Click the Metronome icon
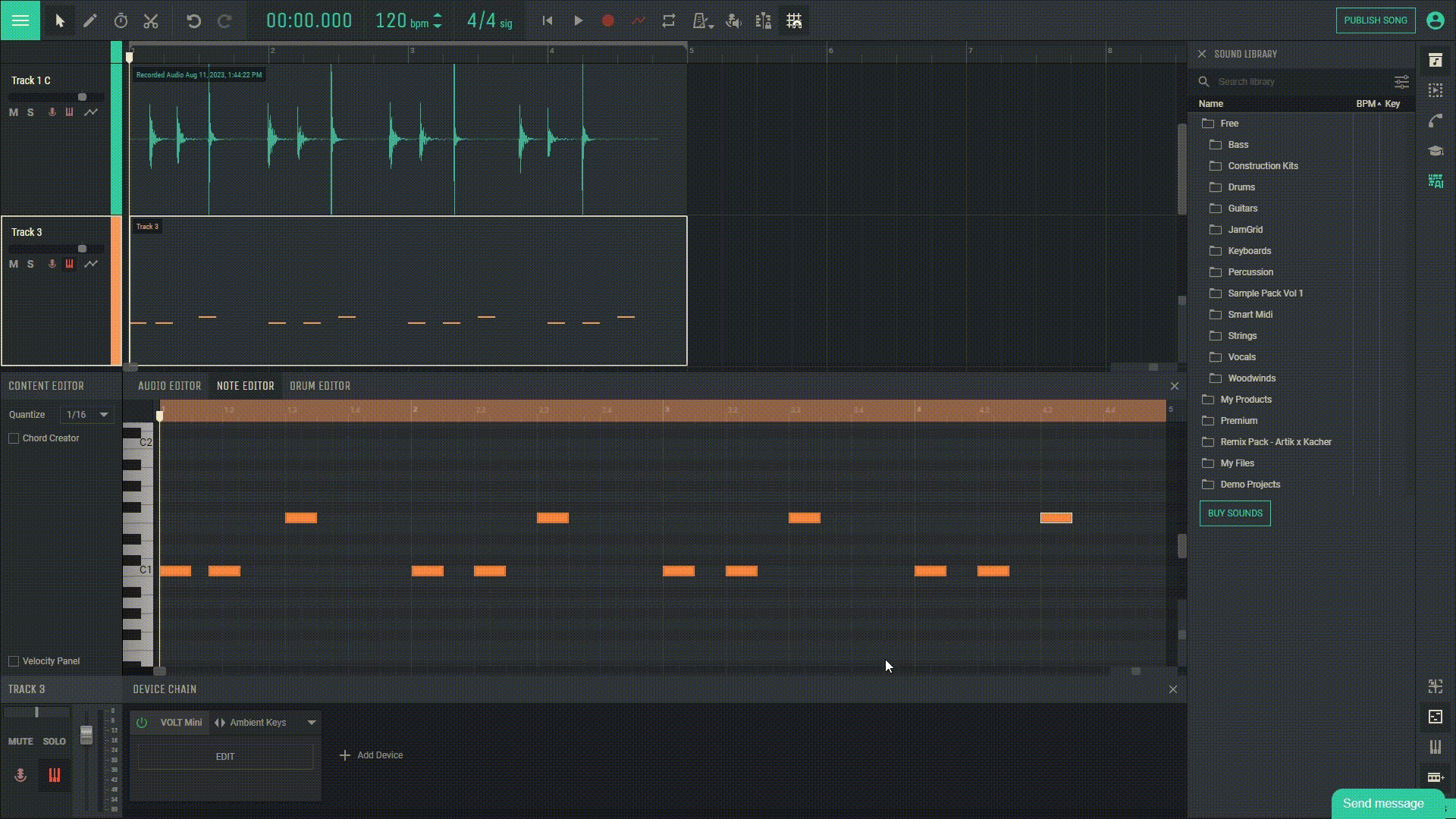This screenshot has height=819, width=1456. pos(701,20)
